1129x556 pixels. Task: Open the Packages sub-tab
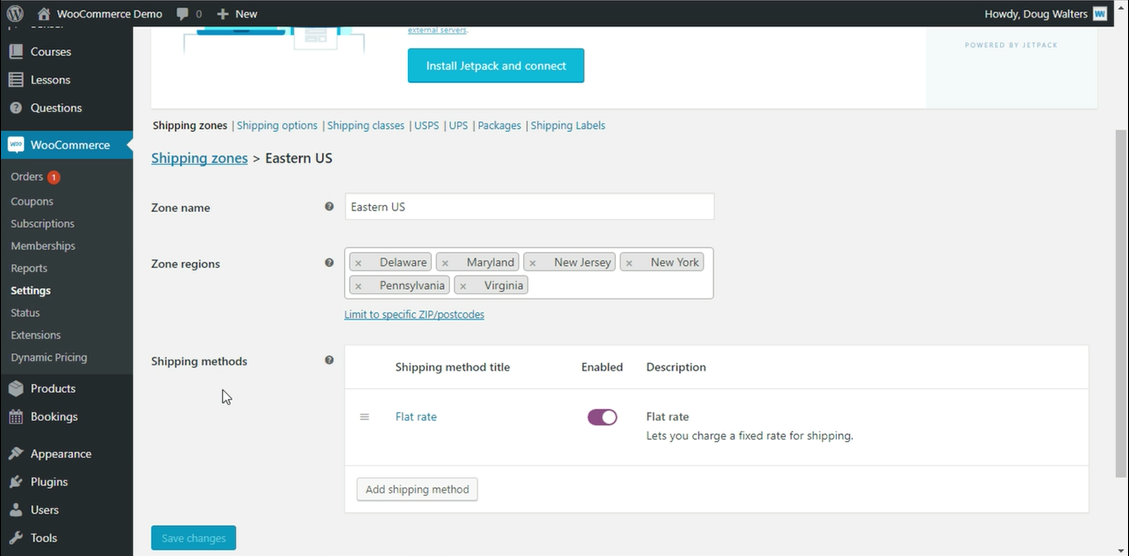499,125
